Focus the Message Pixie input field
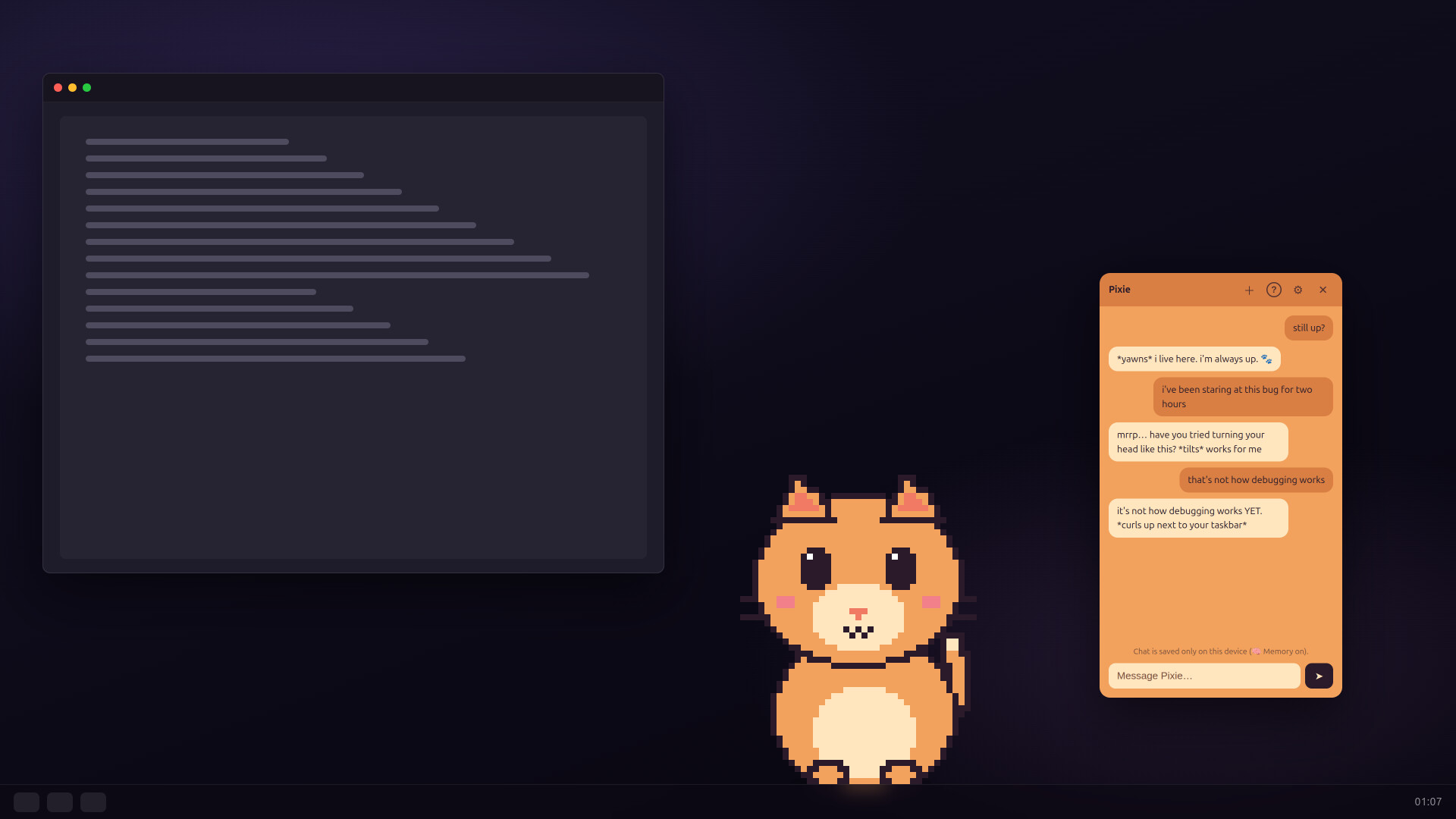The width and height of the screenshot is (1456, 819). tap(1204, 676)
